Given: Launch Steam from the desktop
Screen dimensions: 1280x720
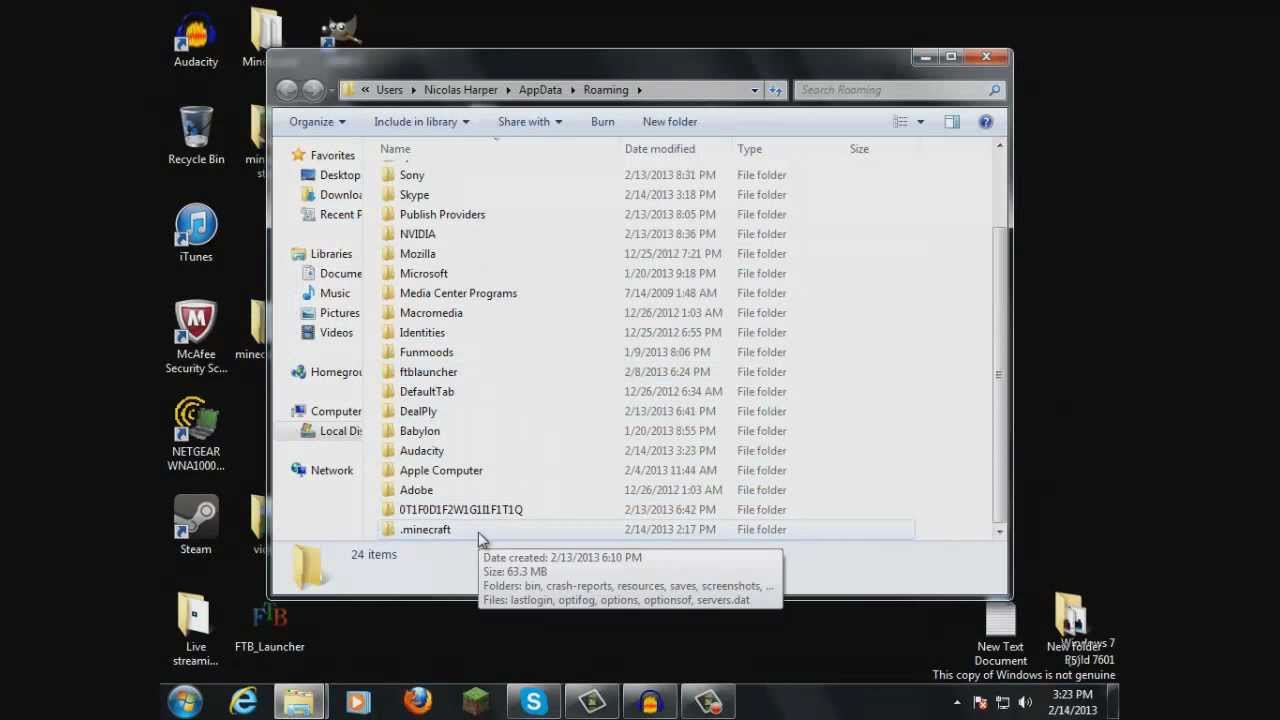Looking at the screenshot, I should (196, 525).
